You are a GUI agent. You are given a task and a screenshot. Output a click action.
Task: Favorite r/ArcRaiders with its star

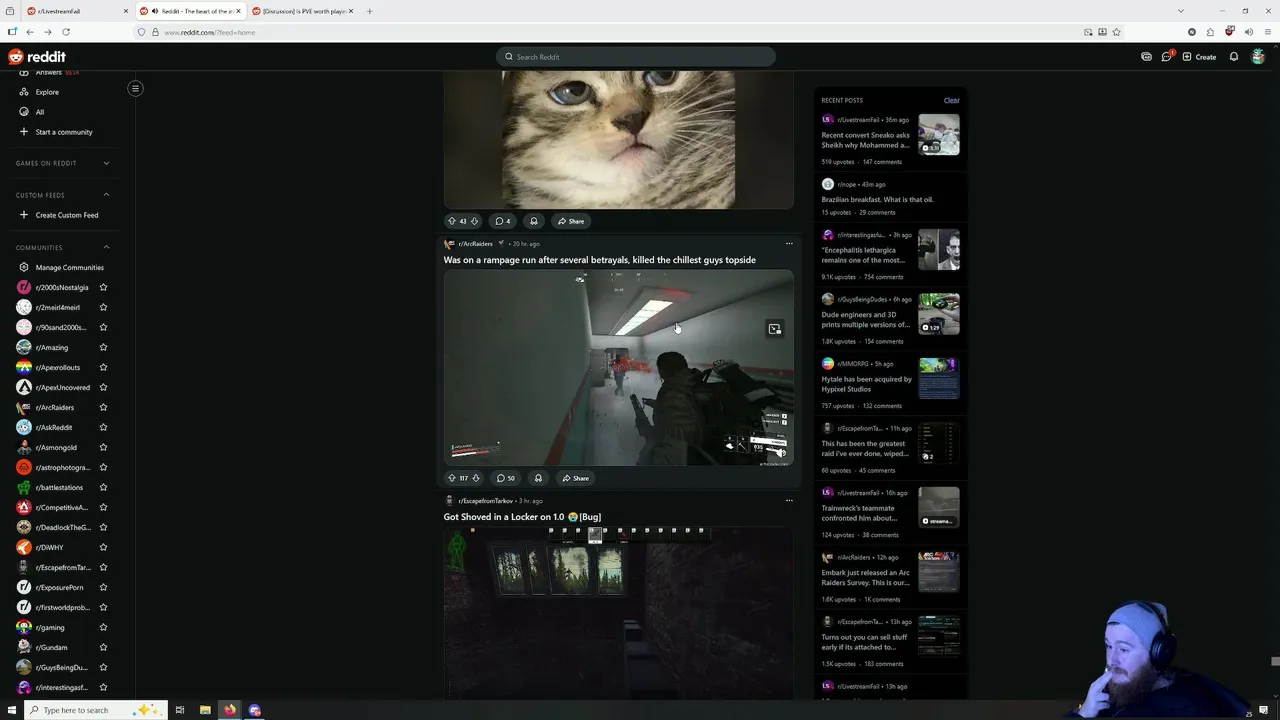[103, 407]
